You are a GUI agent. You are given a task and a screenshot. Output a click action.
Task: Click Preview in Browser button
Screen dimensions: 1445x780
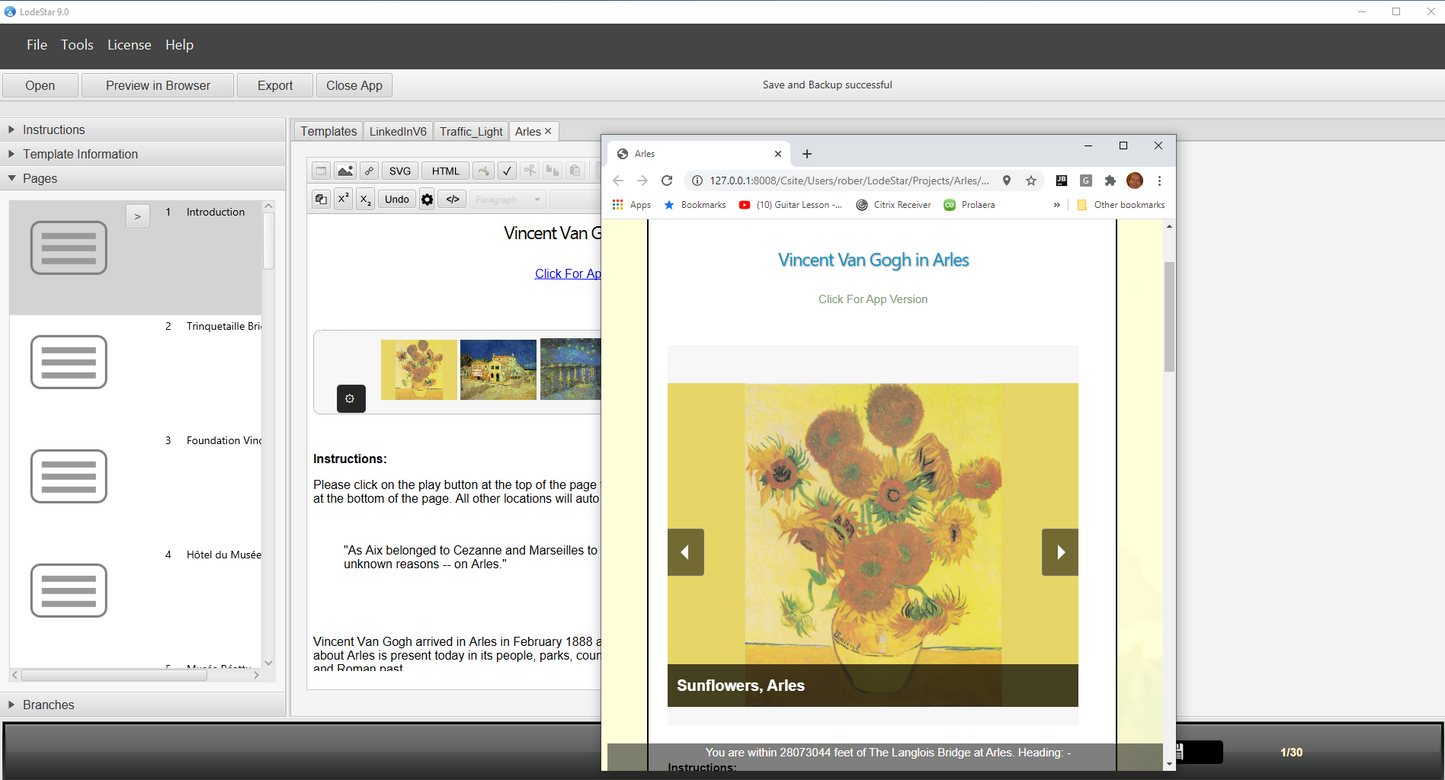158,85
